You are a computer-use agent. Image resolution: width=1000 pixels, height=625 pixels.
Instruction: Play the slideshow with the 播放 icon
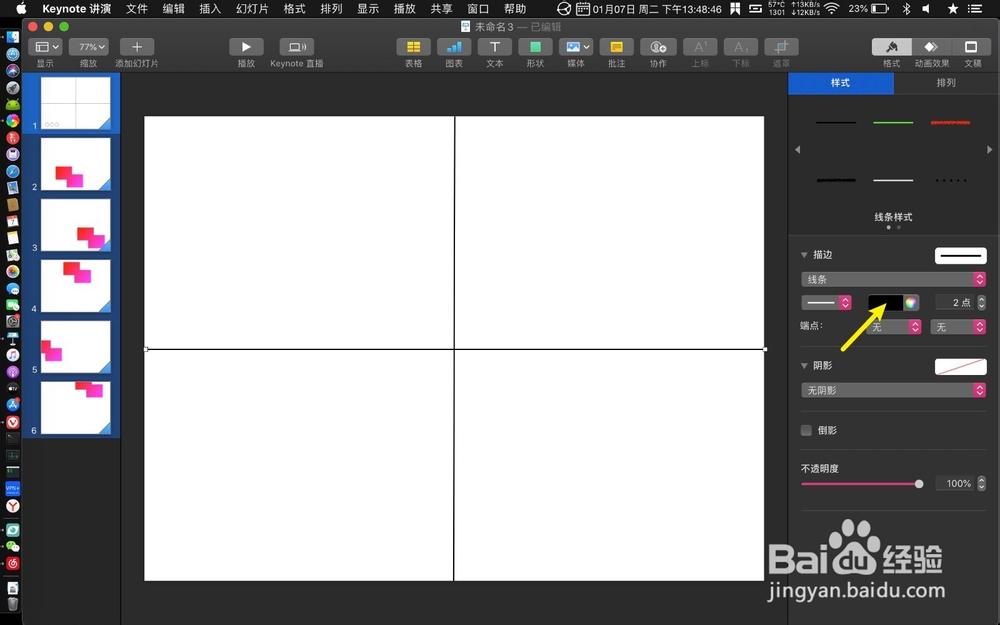point(245,46)
